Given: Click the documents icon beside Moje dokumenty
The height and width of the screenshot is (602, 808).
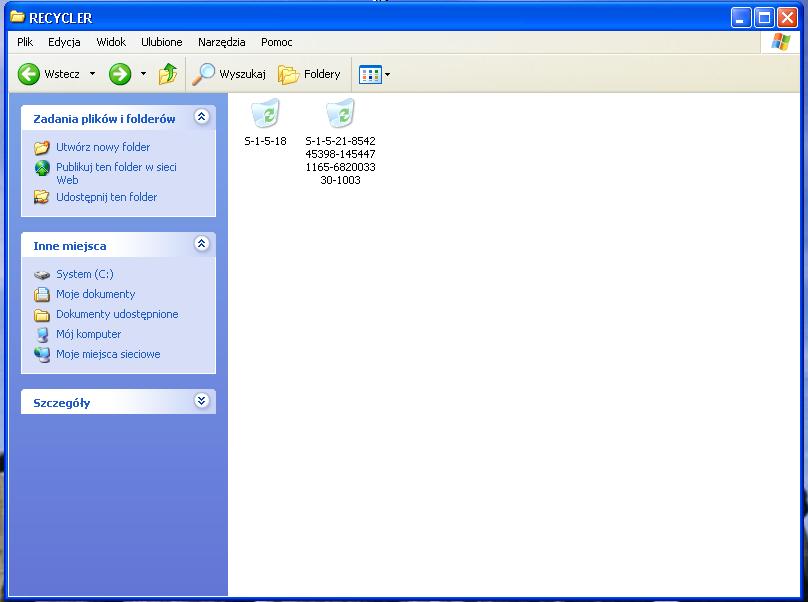Looking at the screenshot, I should pos(42,294).
